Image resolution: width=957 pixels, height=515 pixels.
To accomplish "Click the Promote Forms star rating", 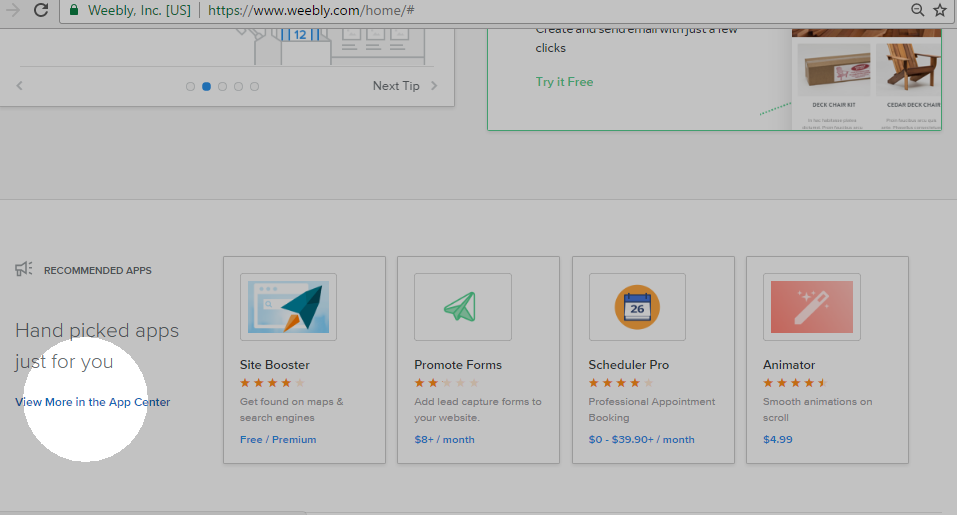I will [447, 383].
